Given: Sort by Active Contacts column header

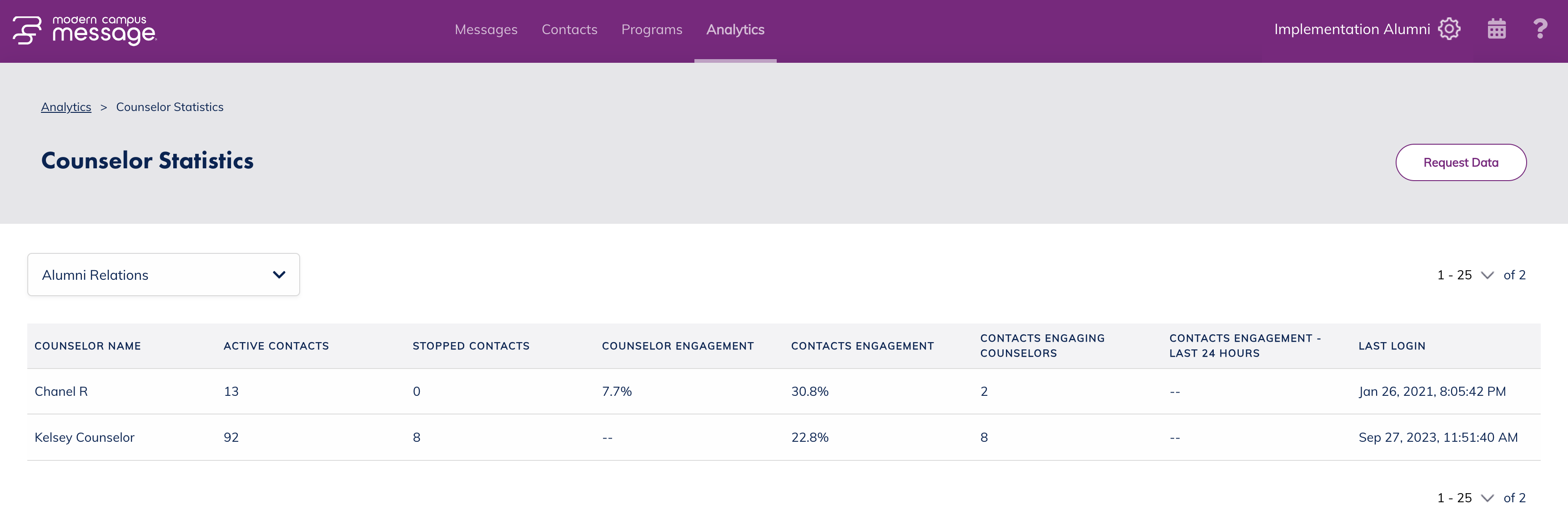Looking at the screenshot, I should tap(276, 346).
